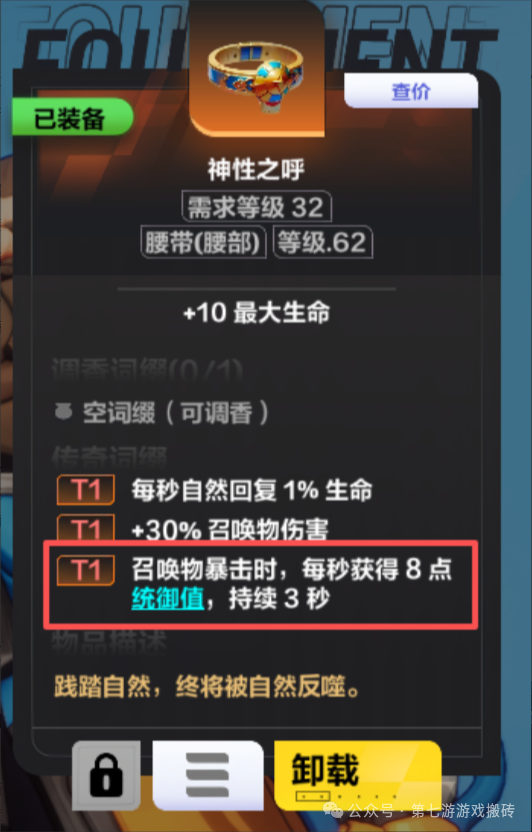The image size is (532, 832).
Task: Click the 需求等级 32 label
Action: tap(257, 207)
